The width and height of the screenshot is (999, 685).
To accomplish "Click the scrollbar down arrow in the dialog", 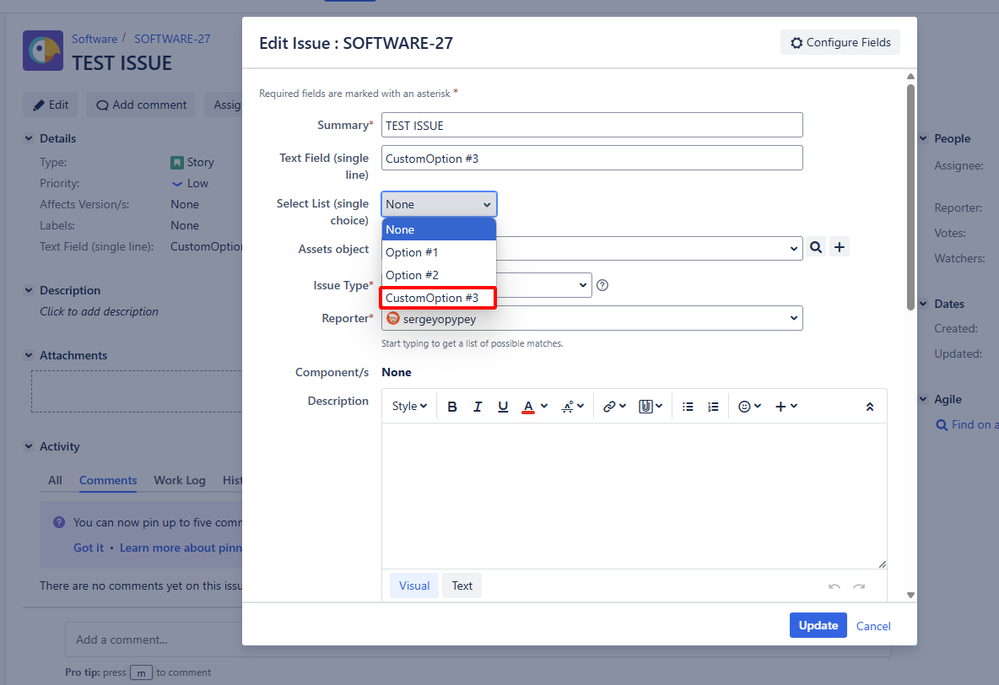I will [910, 595].
